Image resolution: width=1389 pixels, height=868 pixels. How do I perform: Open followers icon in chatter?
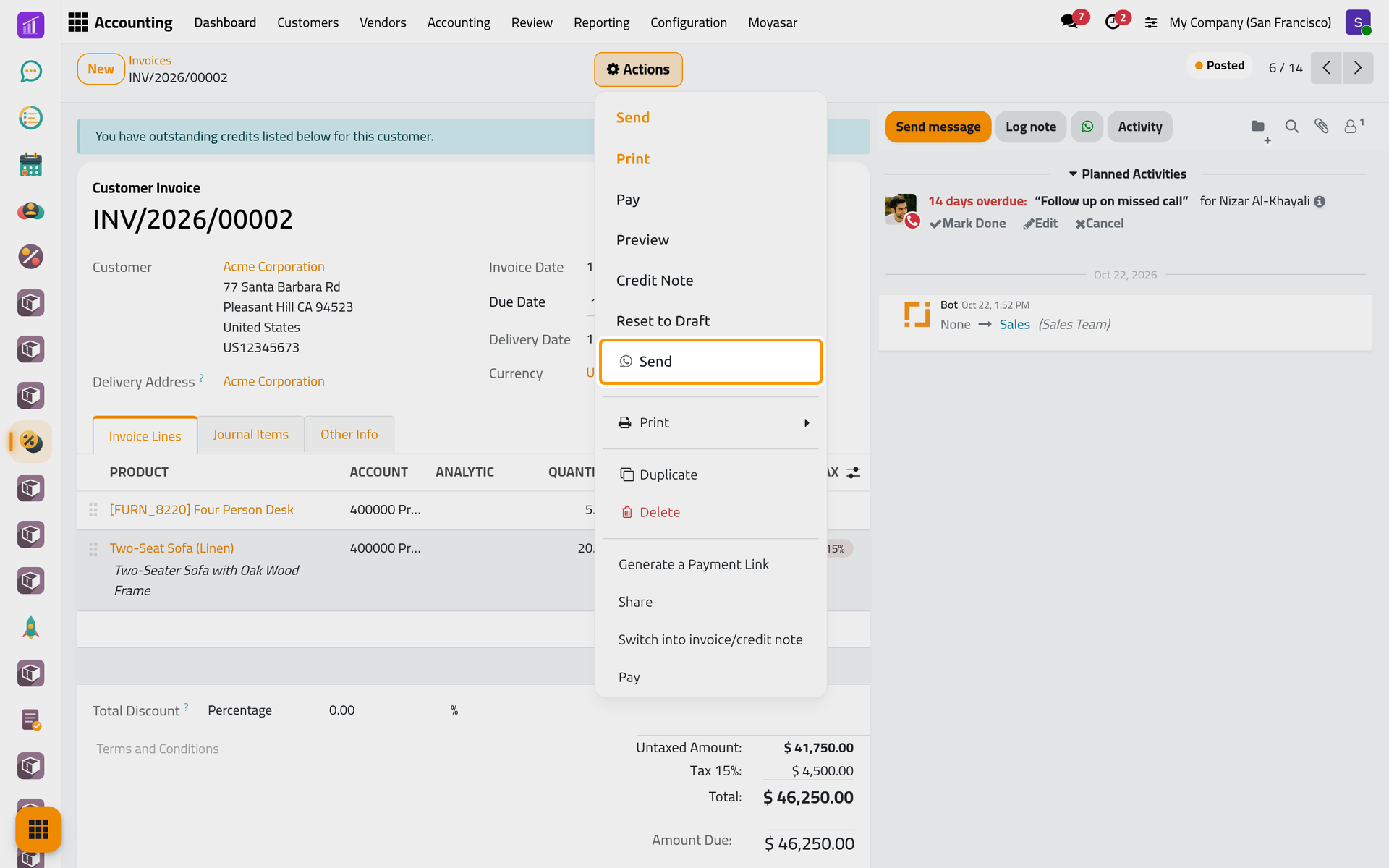(x=1353, y=126)
